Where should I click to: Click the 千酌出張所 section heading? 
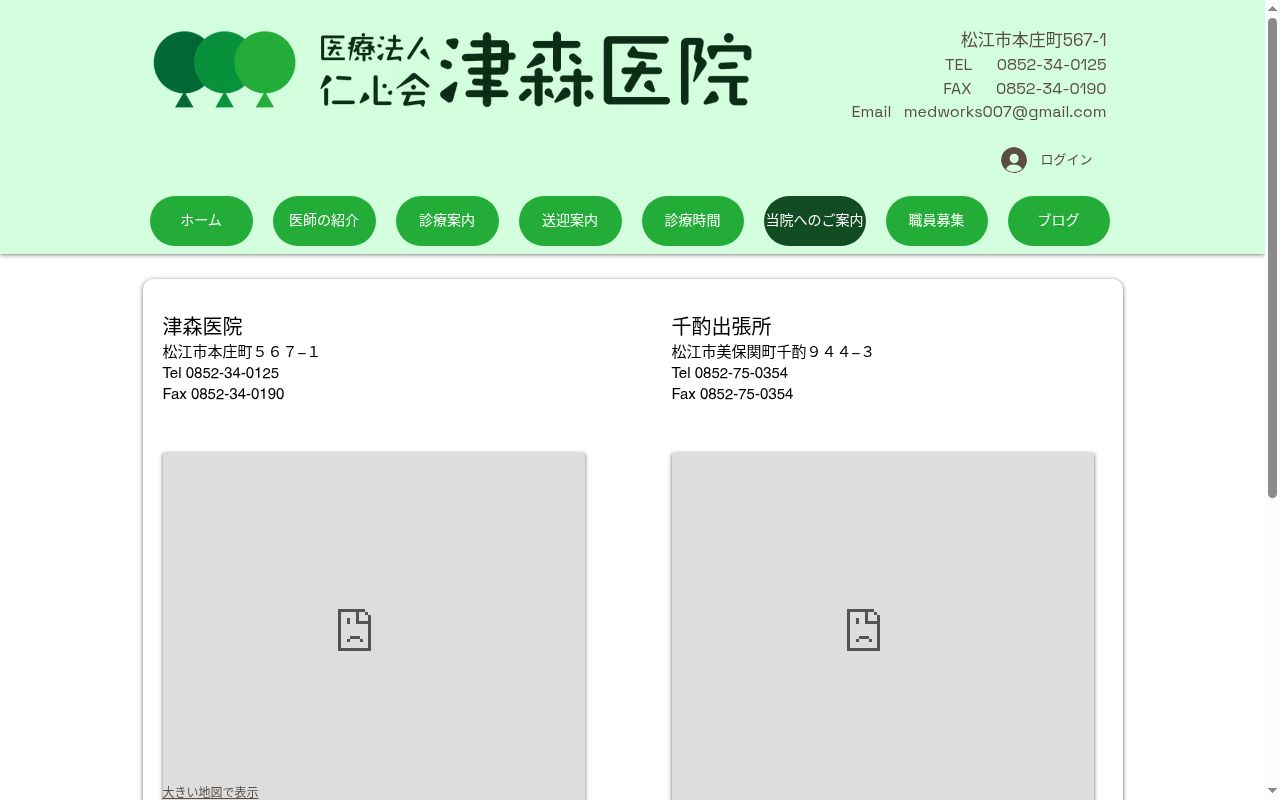(x=722, y=326)
